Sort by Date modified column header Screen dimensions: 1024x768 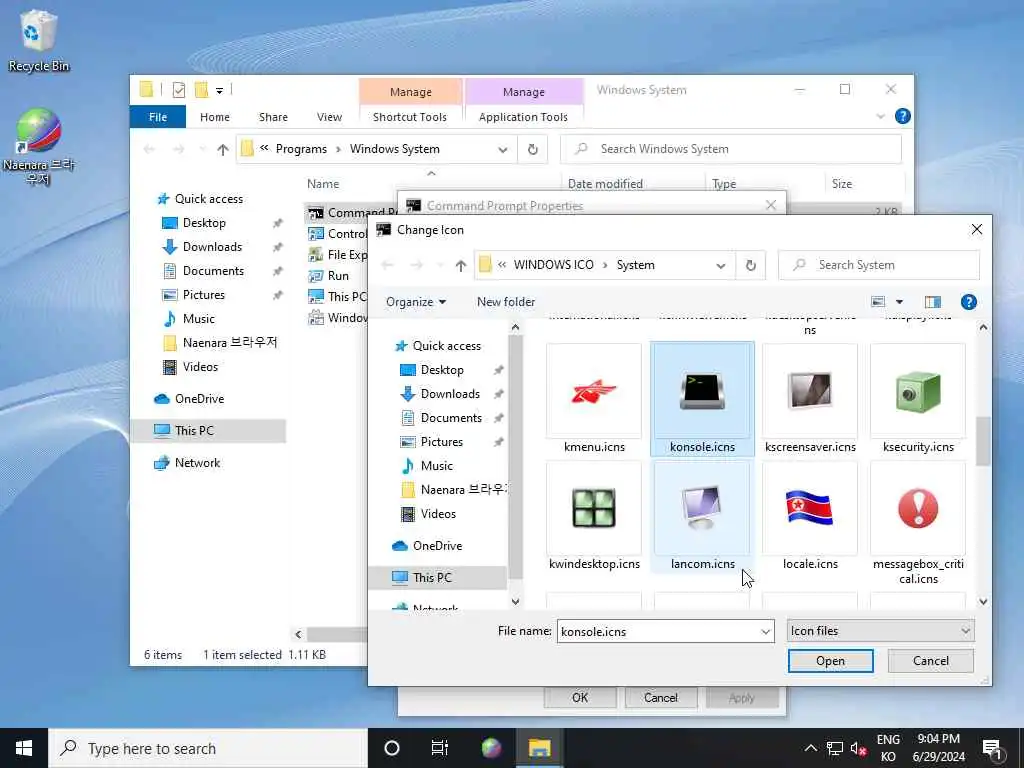(x=605, y=184)
